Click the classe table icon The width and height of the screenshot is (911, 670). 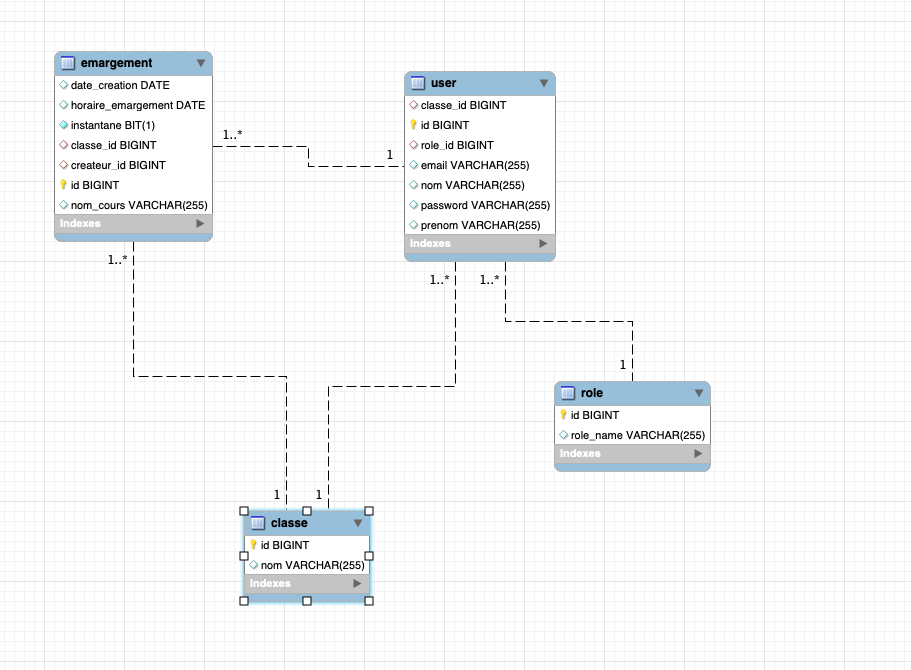[258, 523]
